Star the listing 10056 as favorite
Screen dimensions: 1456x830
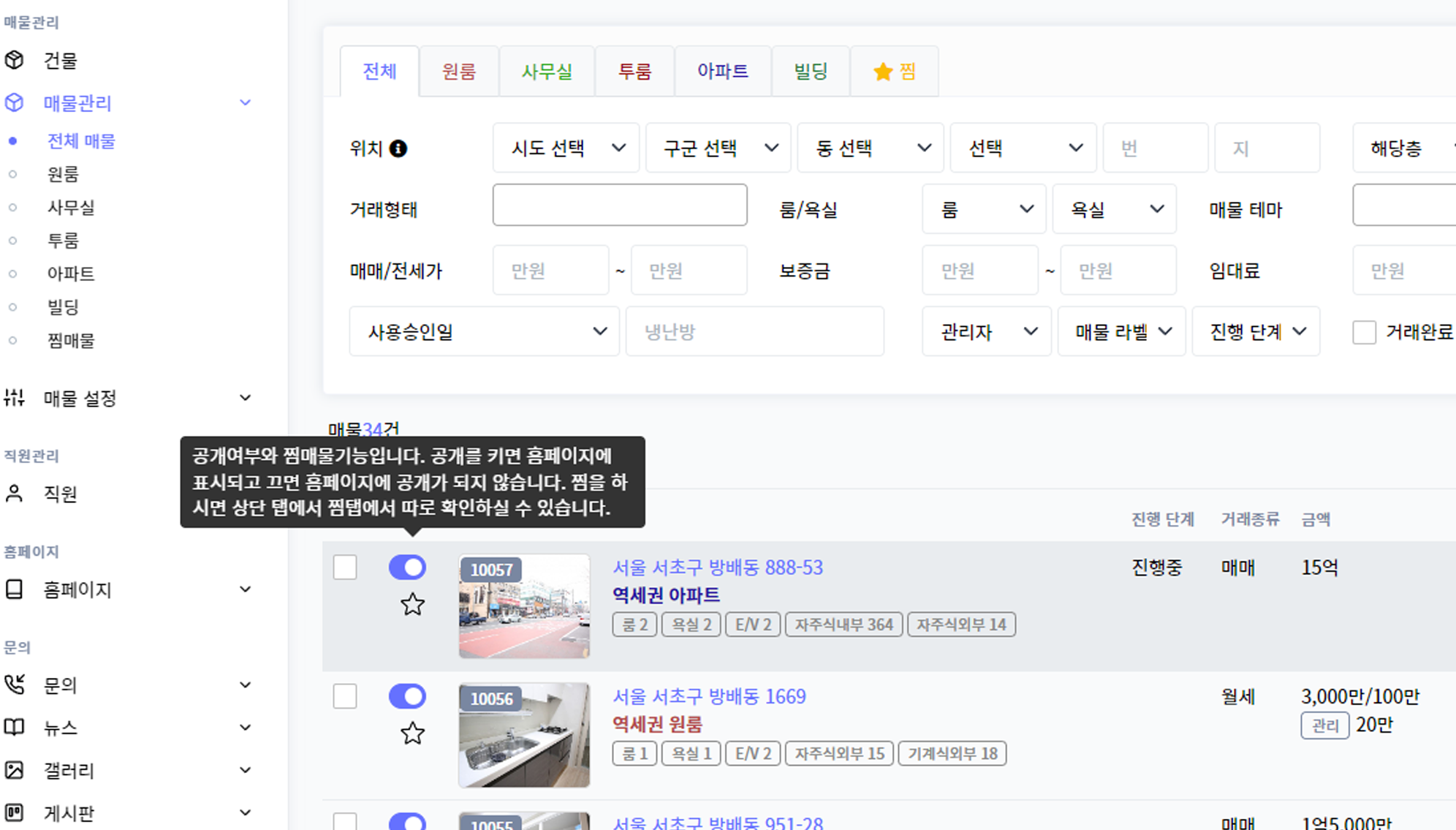(x=412, y=733)
